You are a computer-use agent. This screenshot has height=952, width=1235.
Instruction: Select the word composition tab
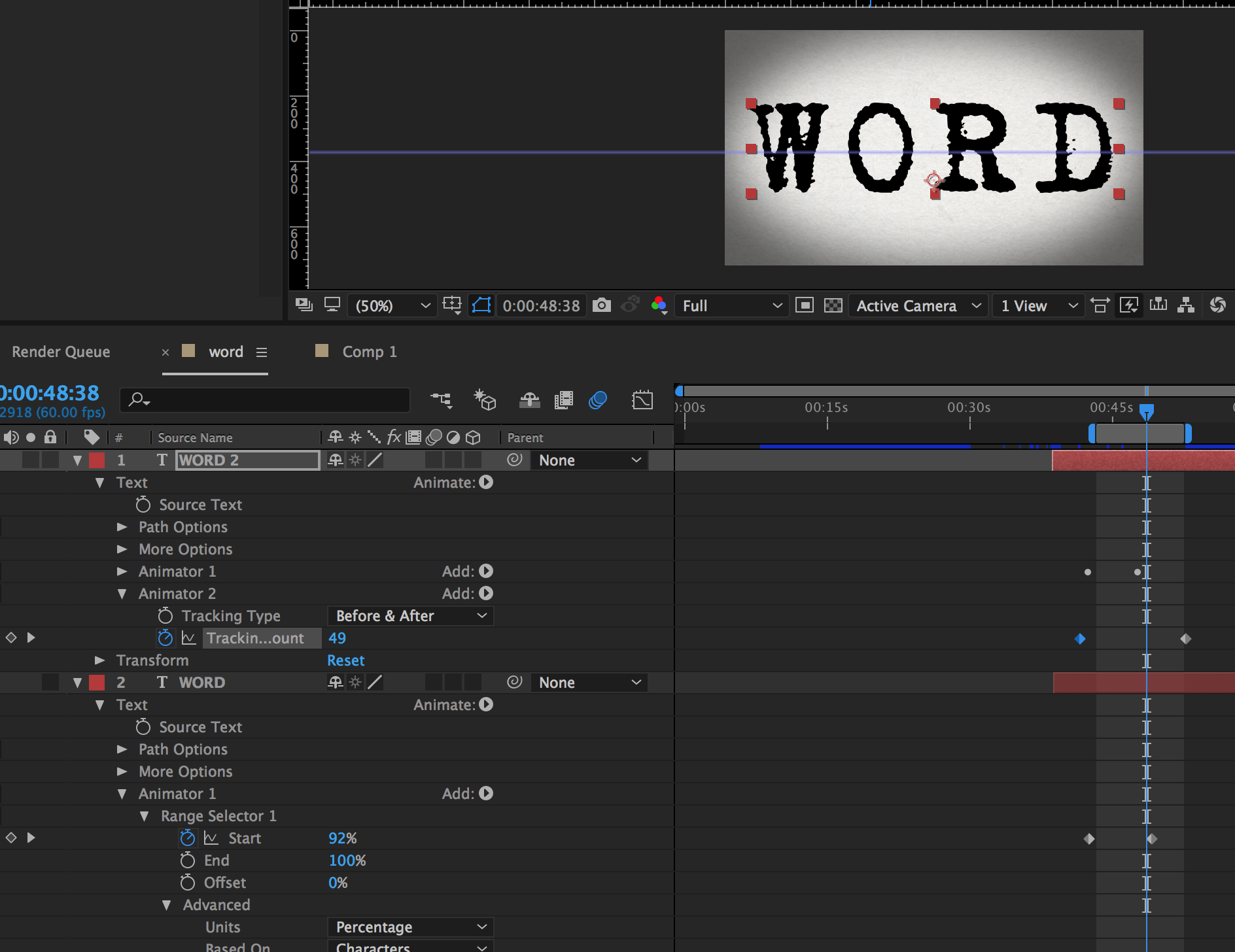(226, 351)
